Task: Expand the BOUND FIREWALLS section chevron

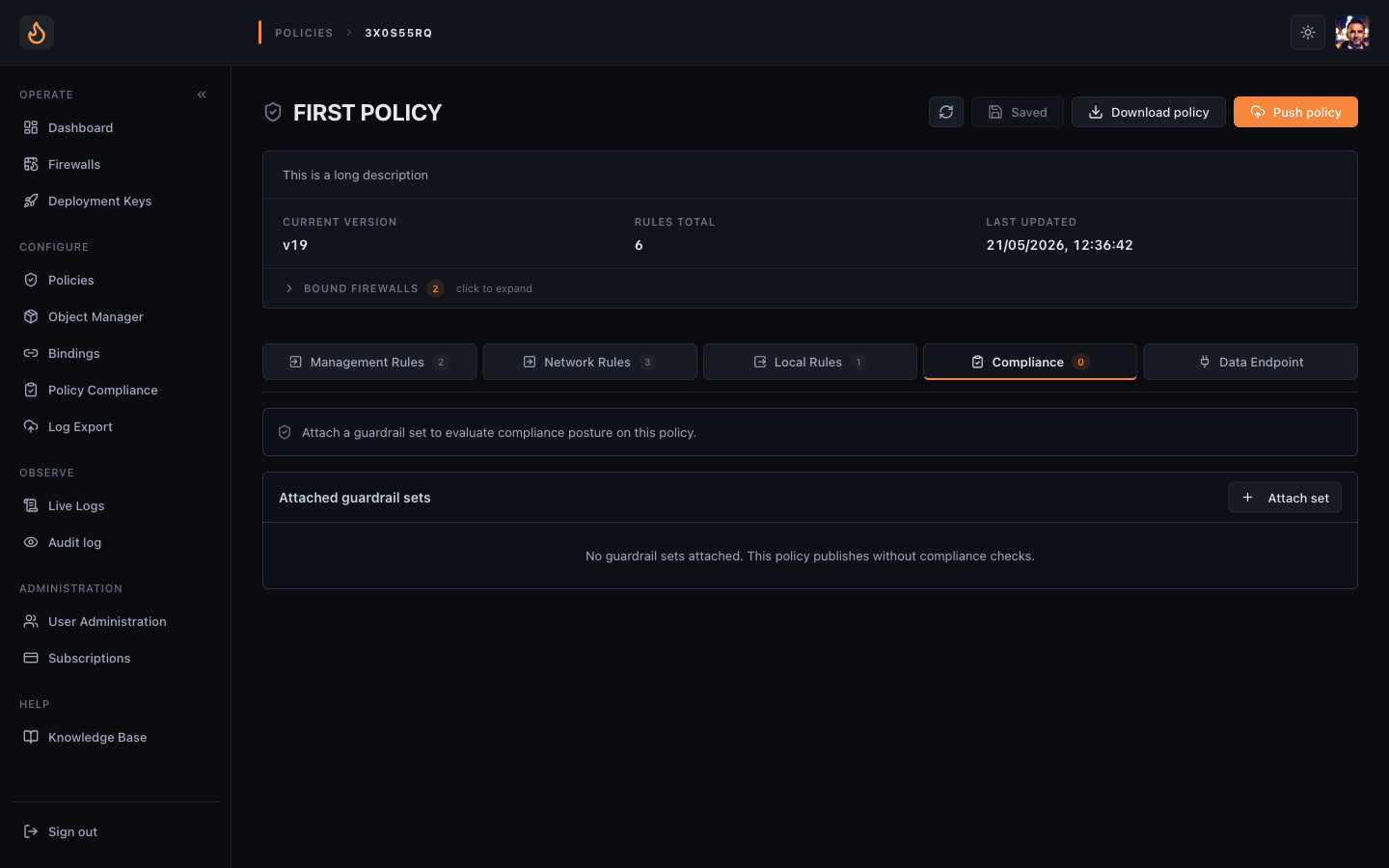Action: pyautogui.click(x=289, y=288)
